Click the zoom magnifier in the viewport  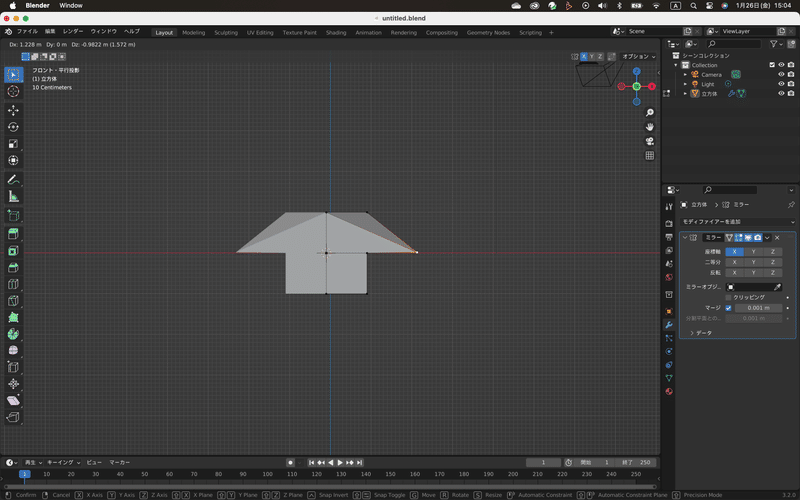pyautogui.click(x=649, y=113)
